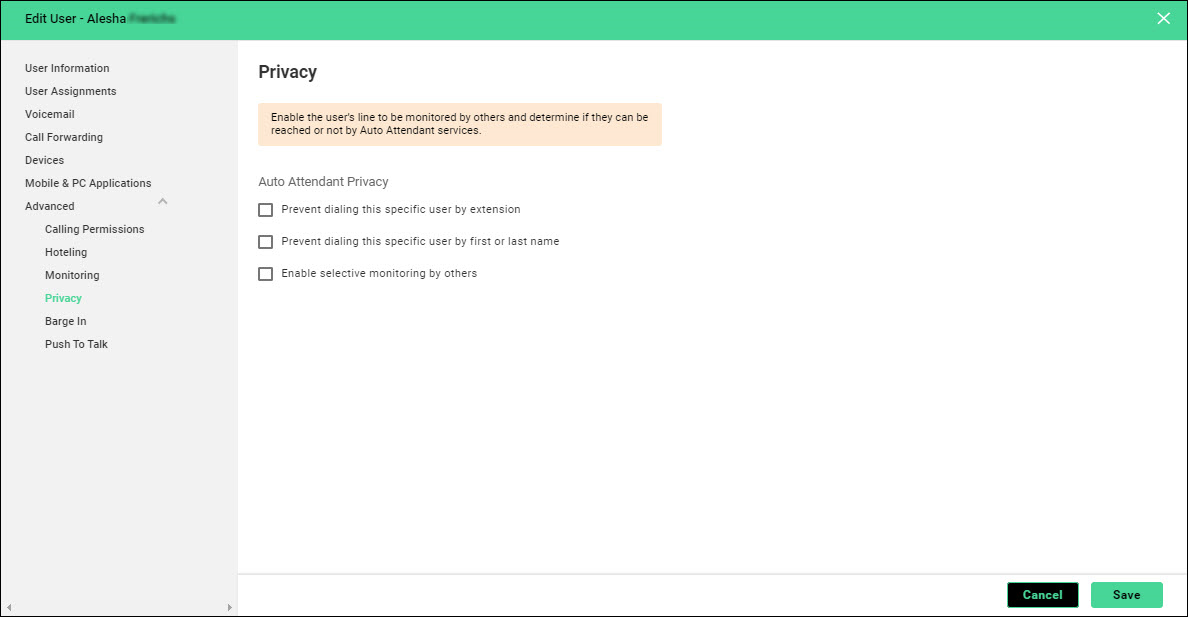Open Hoteling settings
1188x617 pixels.
click(66, 252)
